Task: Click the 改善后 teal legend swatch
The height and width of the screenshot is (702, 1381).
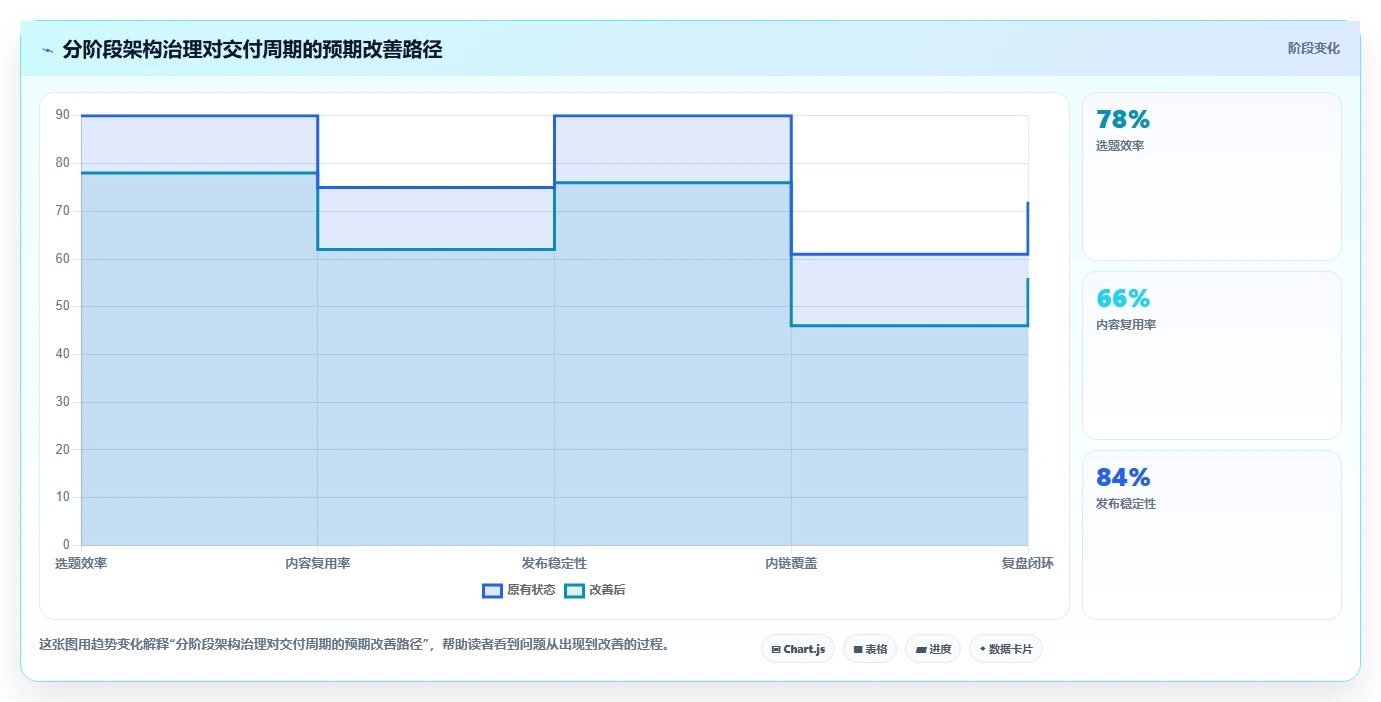Action: tap(574, 590)
